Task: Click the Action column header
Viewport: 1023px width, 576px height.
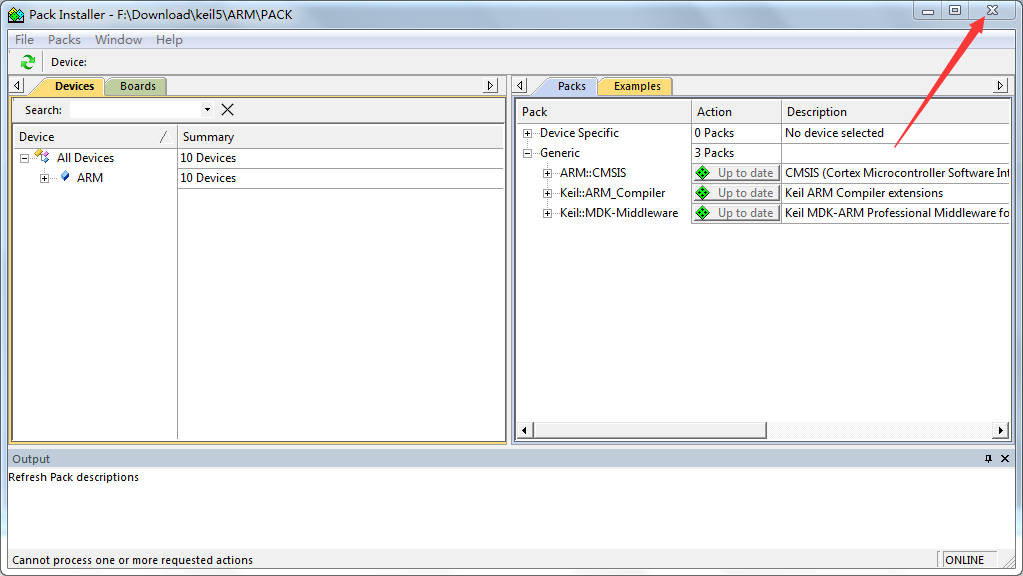Action: coord(736,112)
